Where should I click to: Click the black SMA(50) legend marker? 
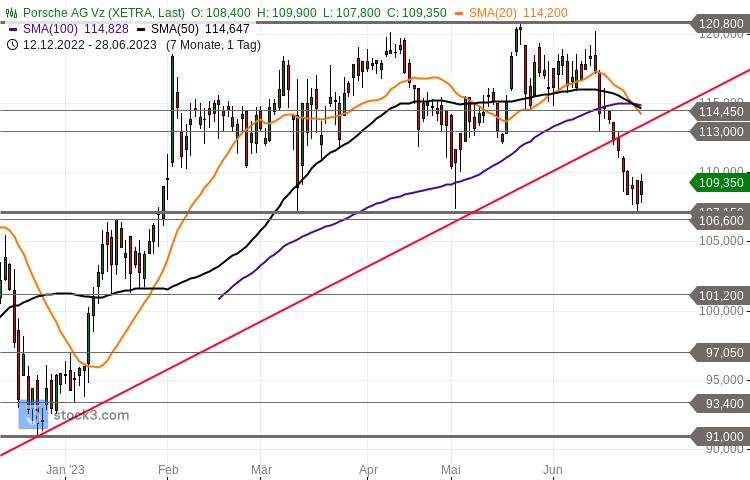[141, 29]
